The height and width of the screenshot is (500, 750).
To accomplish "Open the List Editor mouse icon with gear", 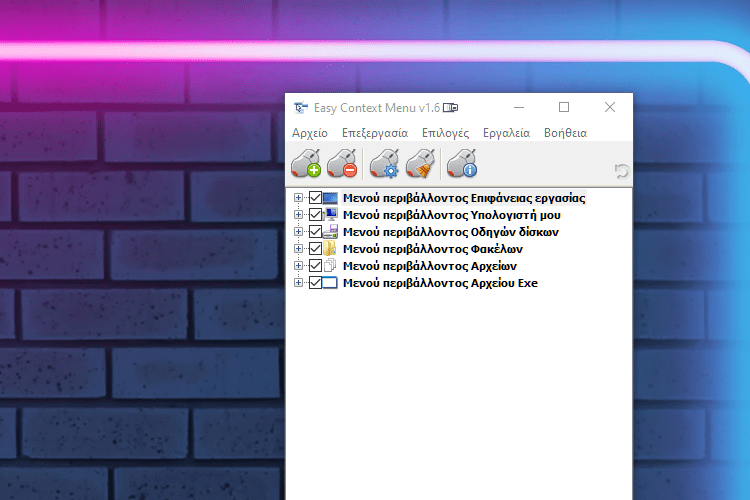I will [384, 163].
